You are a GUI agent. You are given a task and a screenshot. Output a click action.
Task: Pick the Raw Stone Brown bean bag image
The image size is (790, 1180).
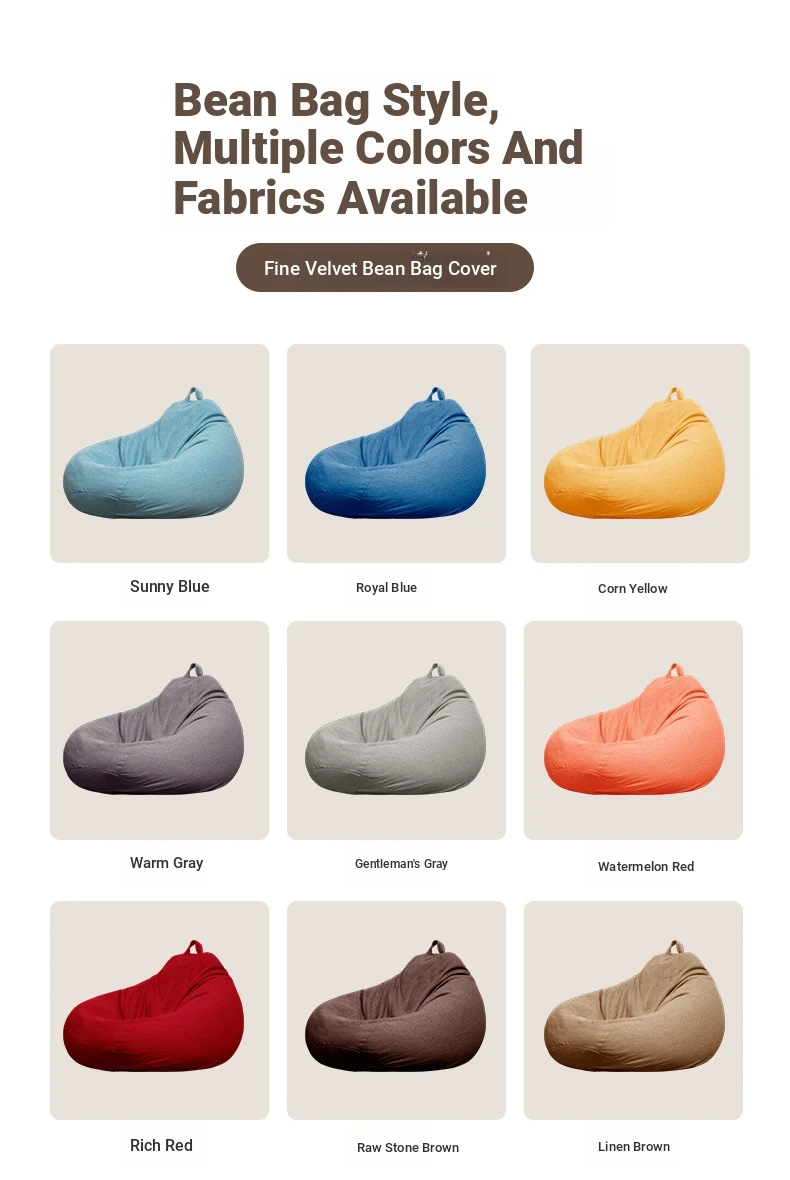coord(397,1010)
